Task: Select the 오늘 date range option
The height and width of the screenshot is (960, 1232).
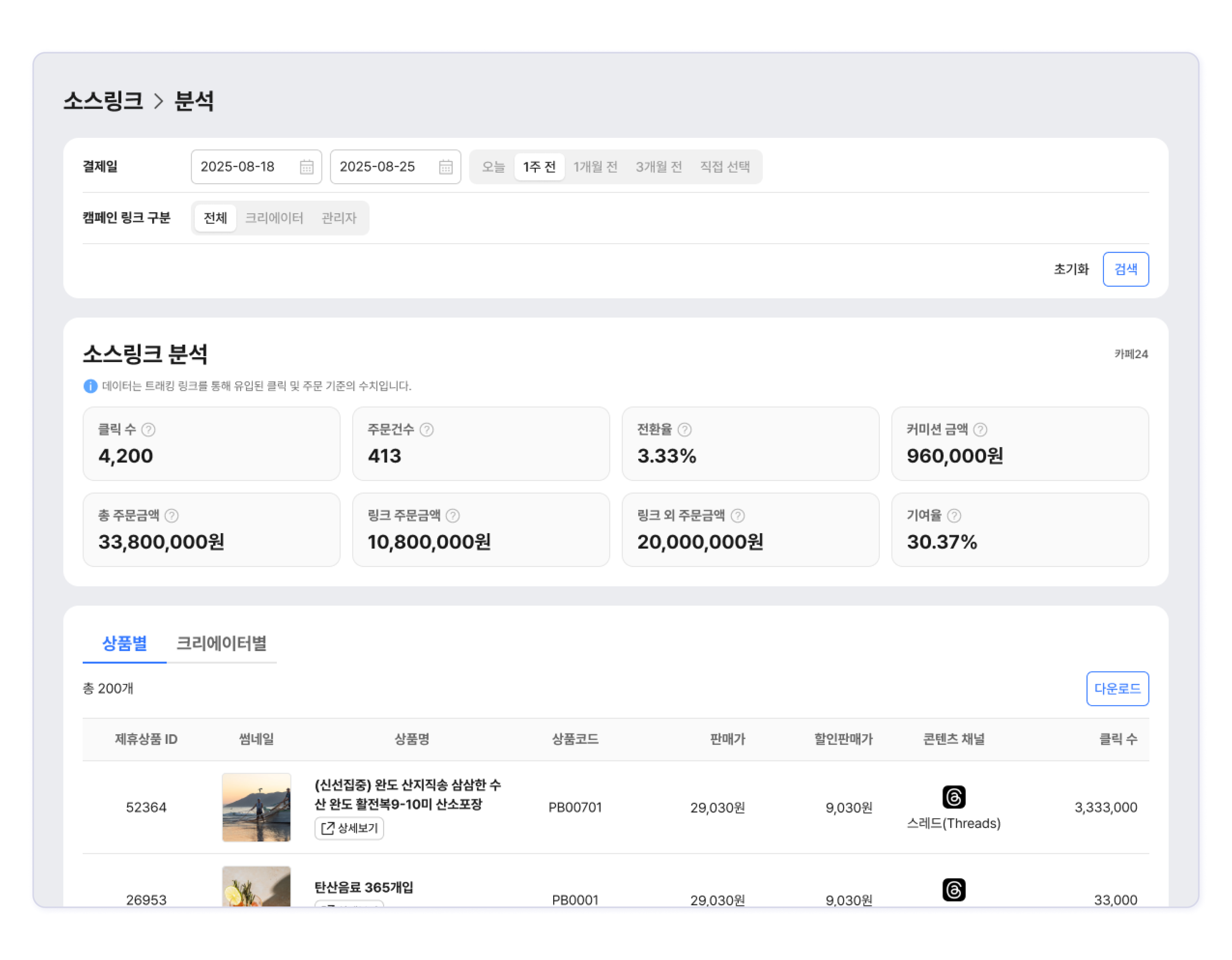Action: coord(493,167)
